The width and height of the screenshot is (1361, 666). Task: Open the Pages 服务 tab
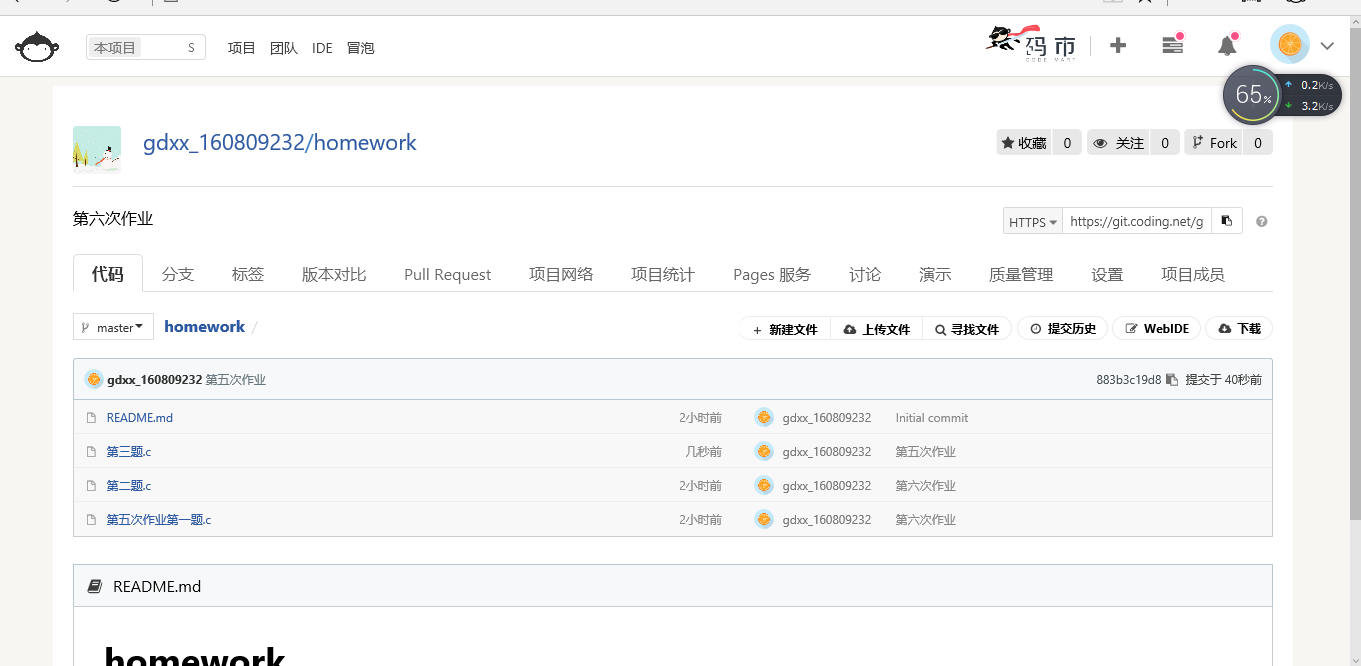point(772,274)
